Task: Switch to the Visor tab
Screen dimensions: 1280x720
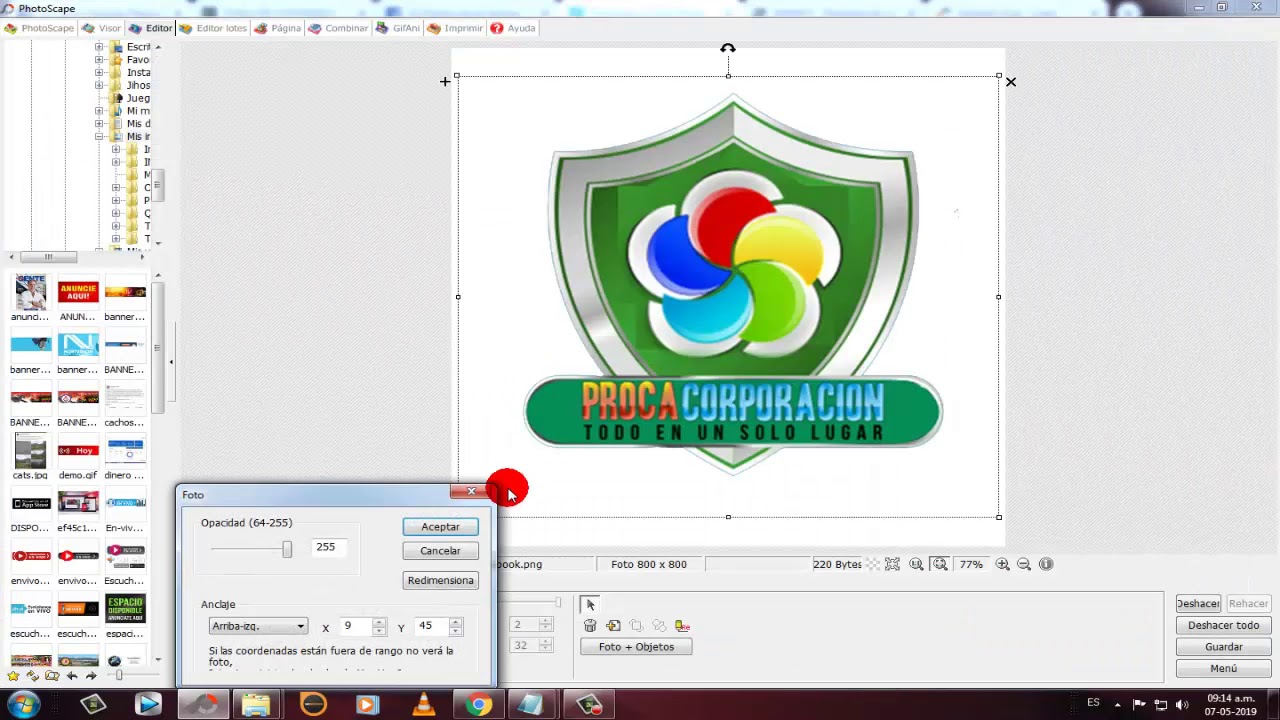Action: click(102, 28)
